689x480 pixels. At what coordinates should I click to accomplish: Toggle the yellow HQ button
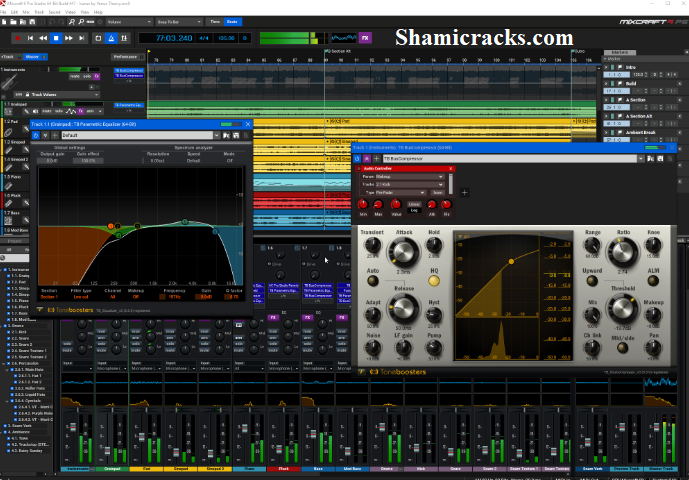434,281
